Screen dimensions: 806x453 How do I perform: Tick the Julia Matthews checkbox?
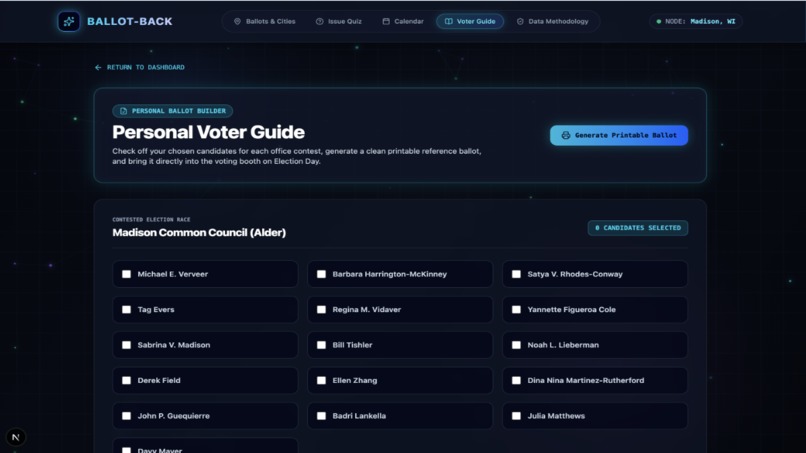(516, 416)
